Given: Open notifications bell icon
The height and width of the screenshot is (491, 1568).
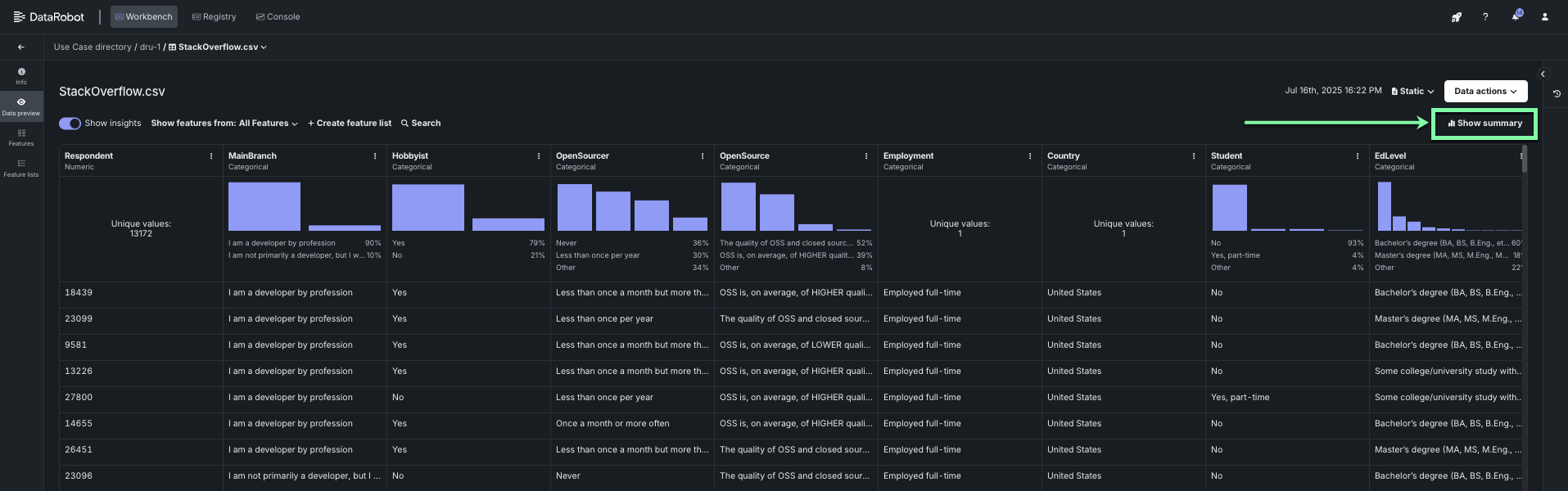Looking at the screenshot, I should [1516, 17].
